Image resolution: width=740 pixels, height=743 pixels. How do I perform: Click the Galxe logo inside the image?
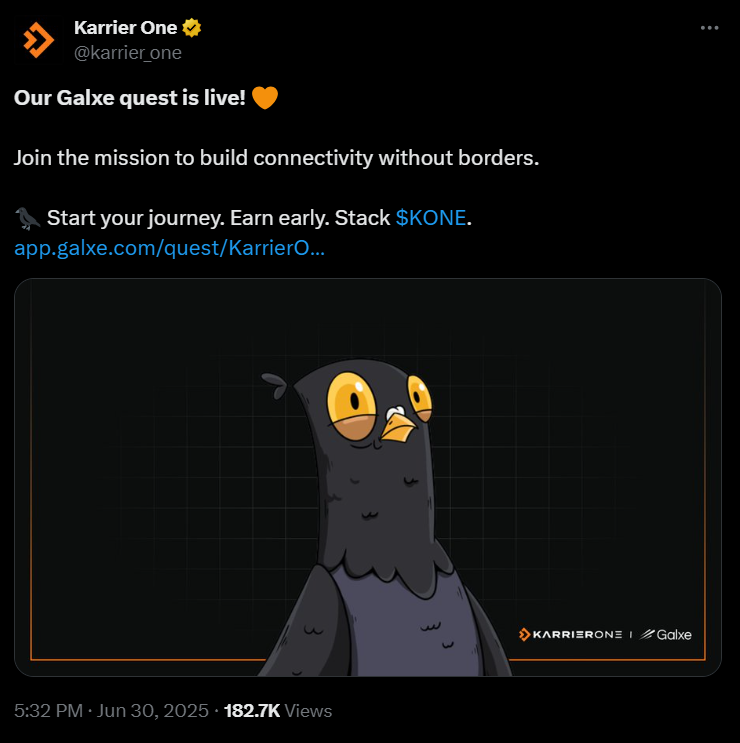(x=666, y=634)
